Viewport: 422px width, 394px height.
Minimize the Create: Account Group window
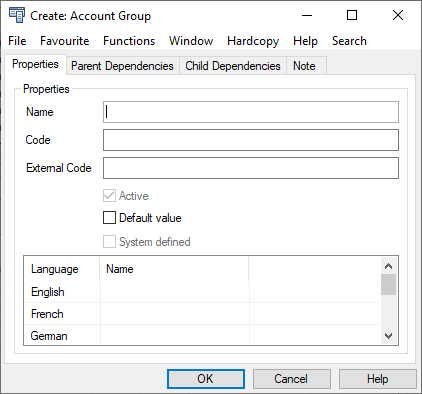307,15
